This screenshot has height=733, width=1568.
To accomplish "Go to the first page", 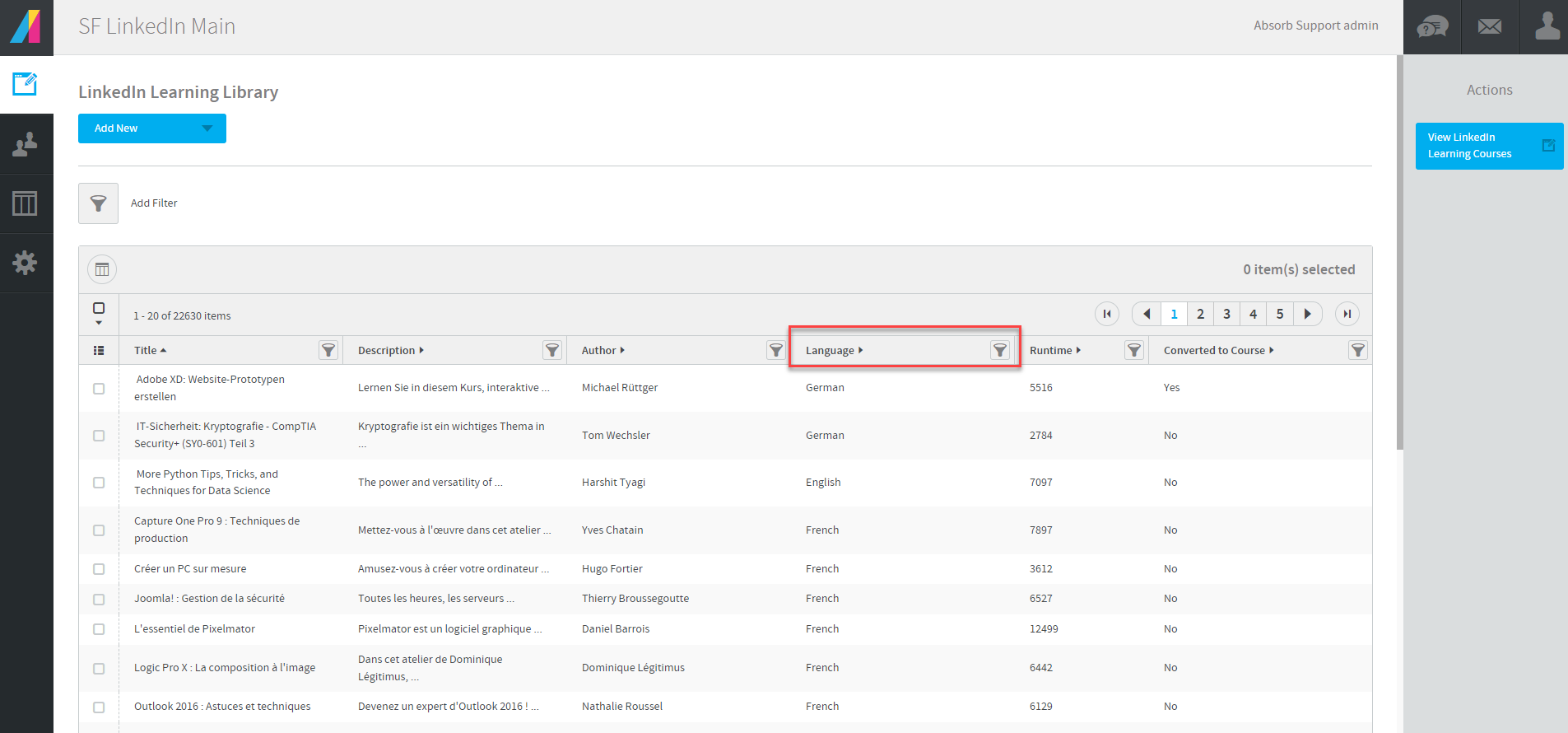I will [1107, 314].
